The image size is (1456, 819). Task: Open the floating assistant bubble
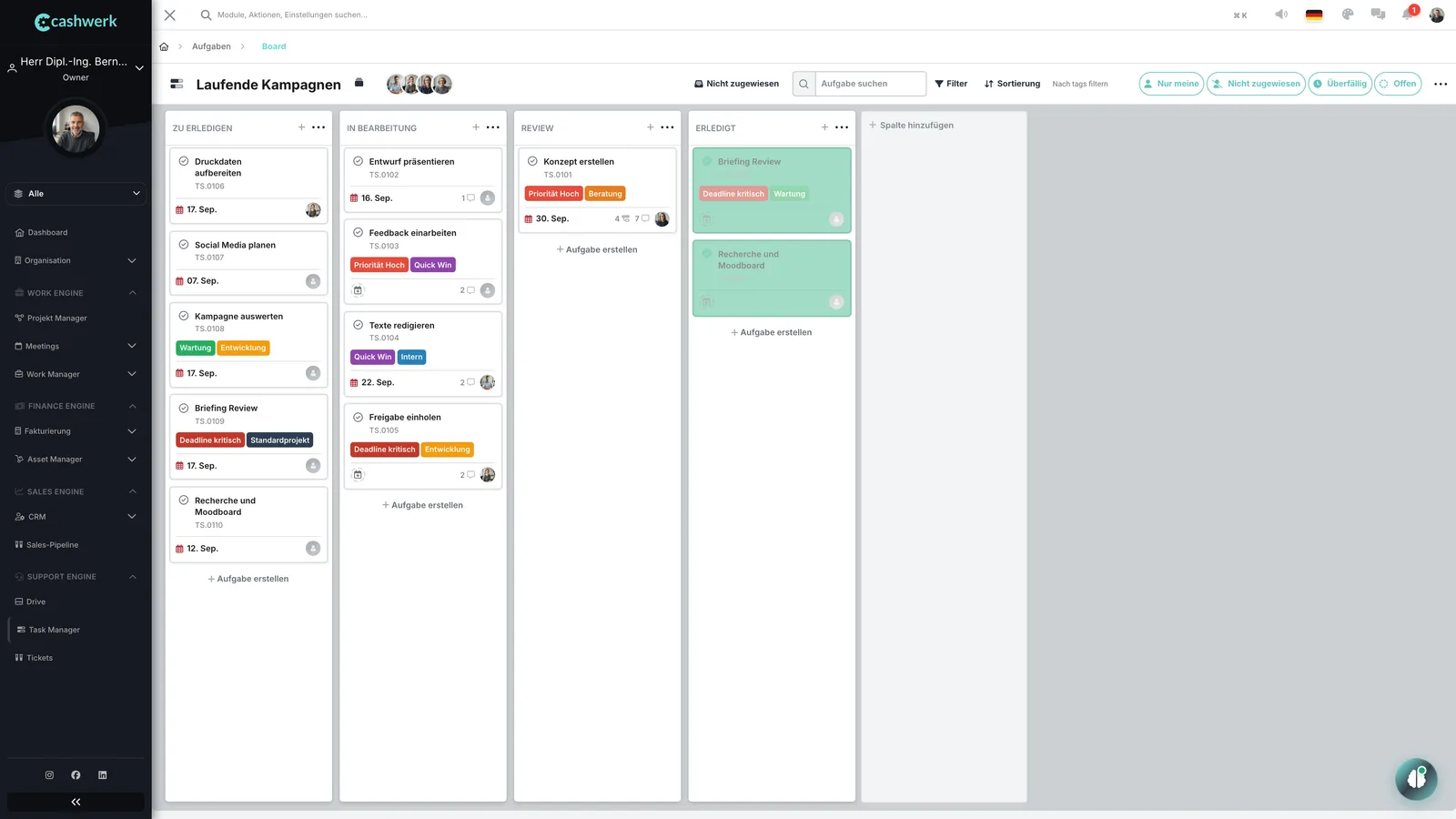pyautogui.click(x=1416, y=779)
